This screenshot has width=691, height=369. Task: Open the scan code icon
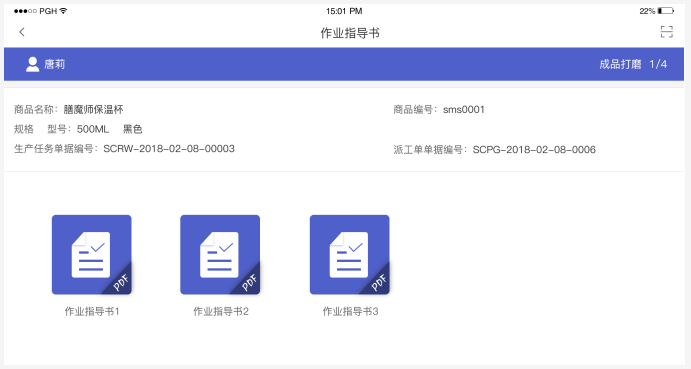coord(666,32)
